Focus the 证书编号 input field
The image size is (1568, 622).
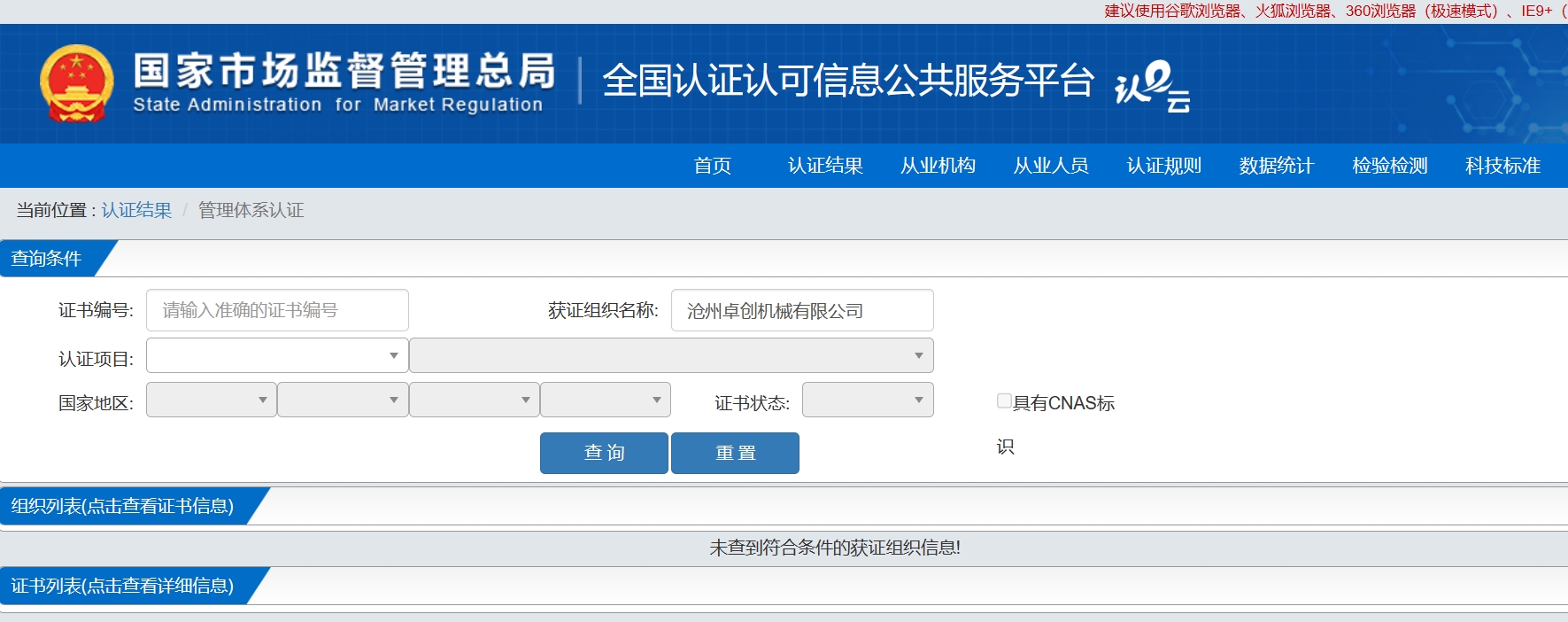pyautogui.click(x=277, y=310)
